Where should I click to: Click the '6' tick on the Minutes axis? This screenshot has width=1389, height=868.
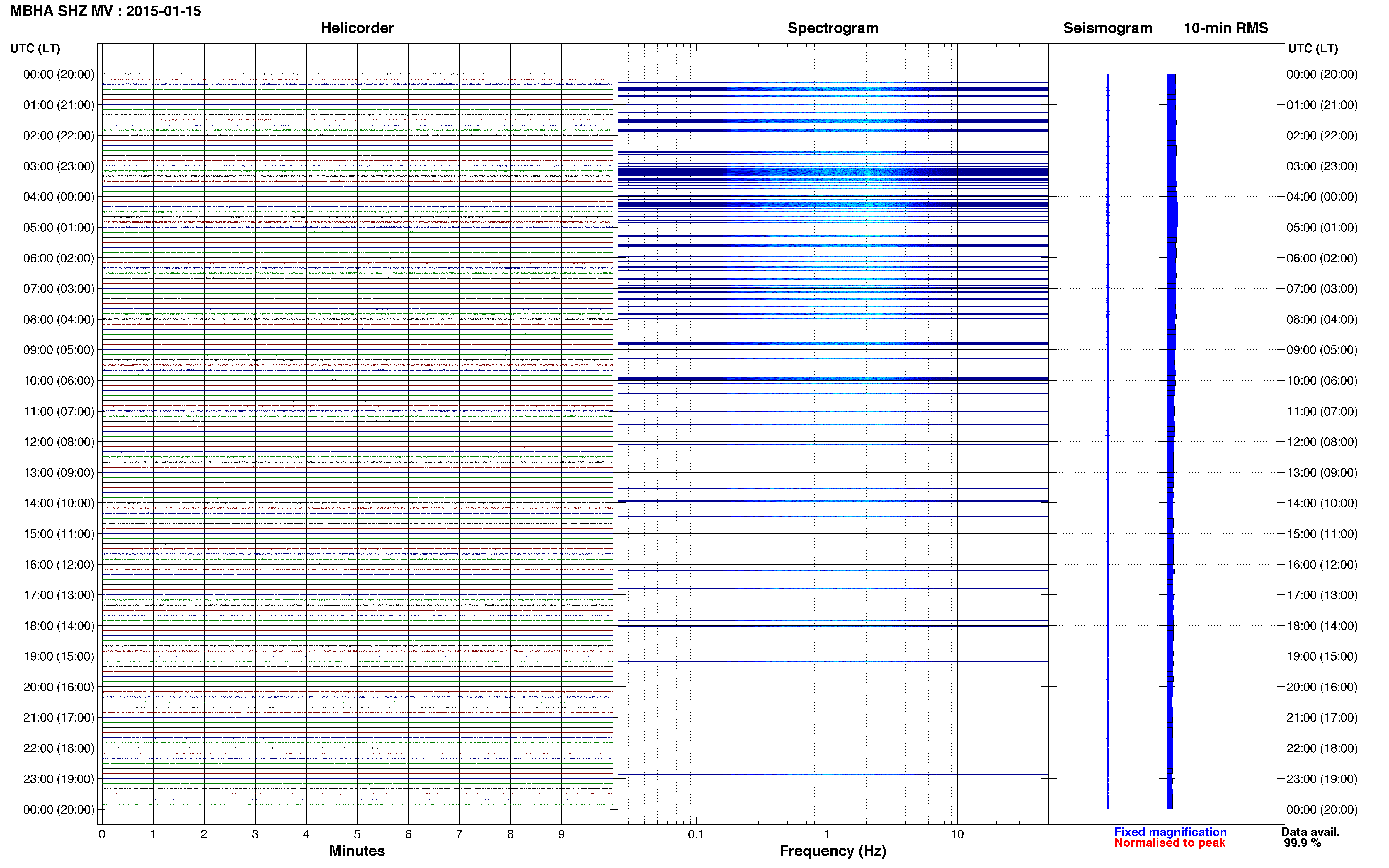coord(408,835)
